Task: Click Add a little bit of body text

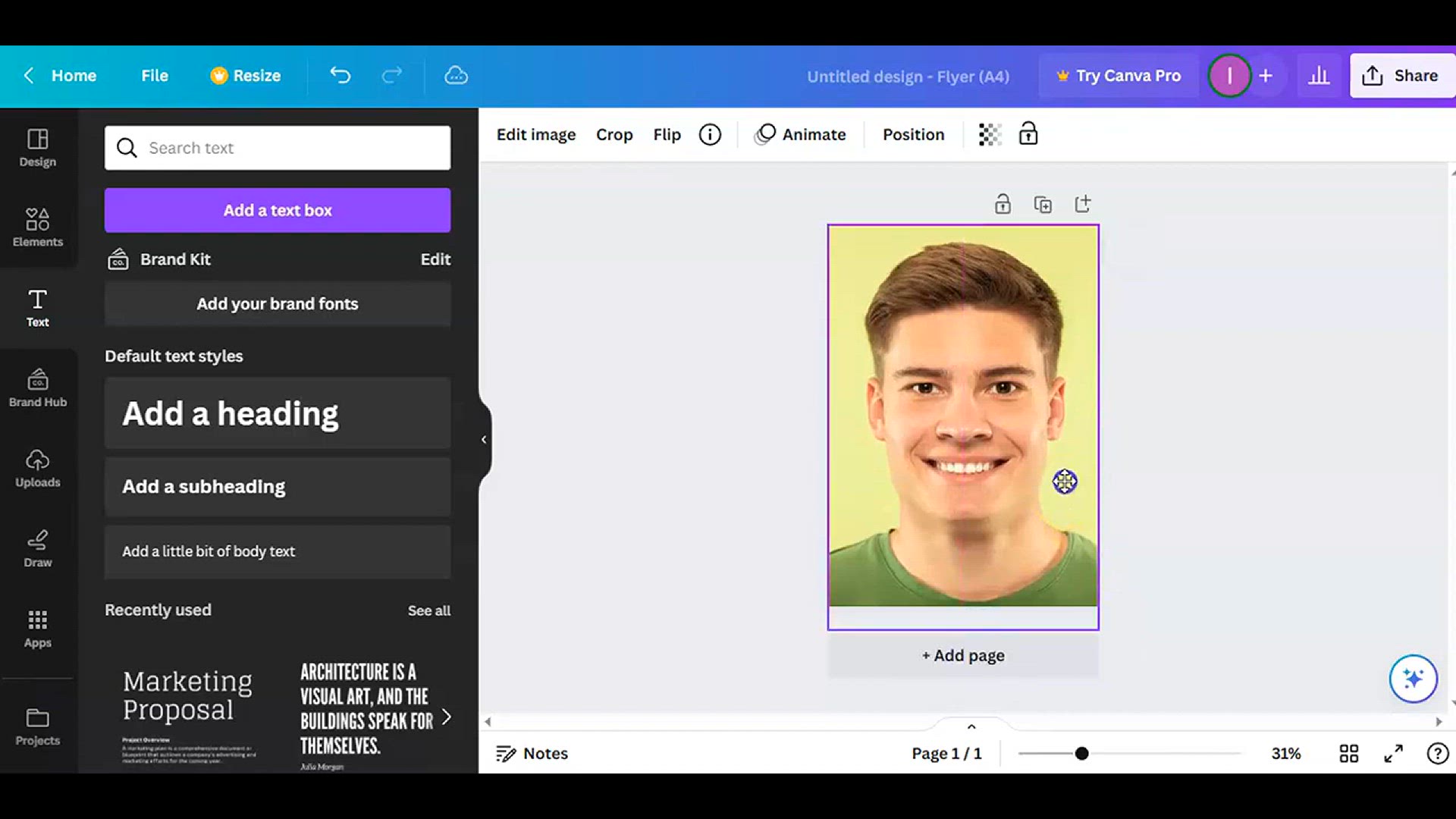Action: tap(278, 552)
